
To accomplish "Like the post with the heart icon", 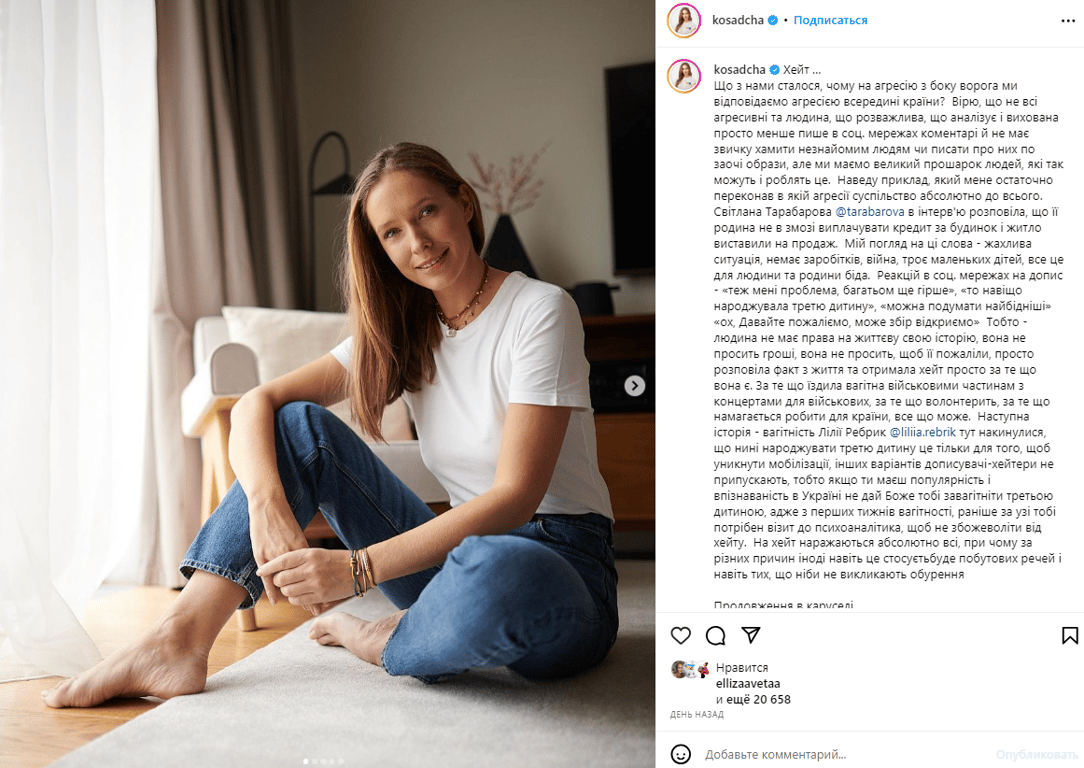I will point(681,635).
